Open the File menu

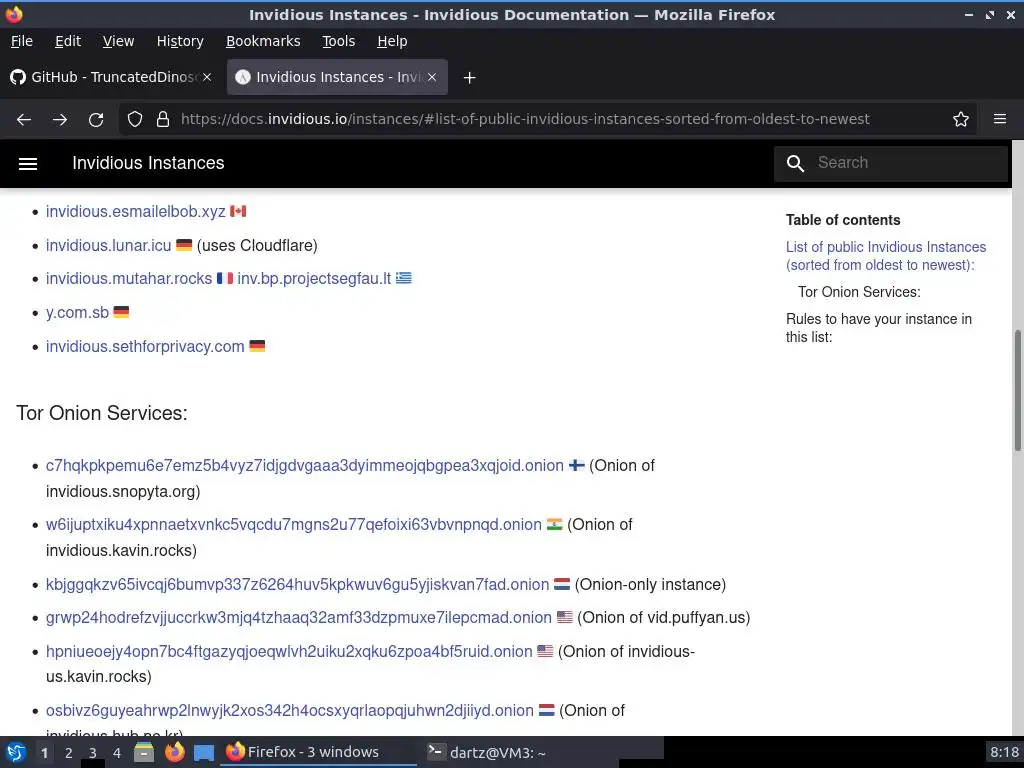click(22, 41)
